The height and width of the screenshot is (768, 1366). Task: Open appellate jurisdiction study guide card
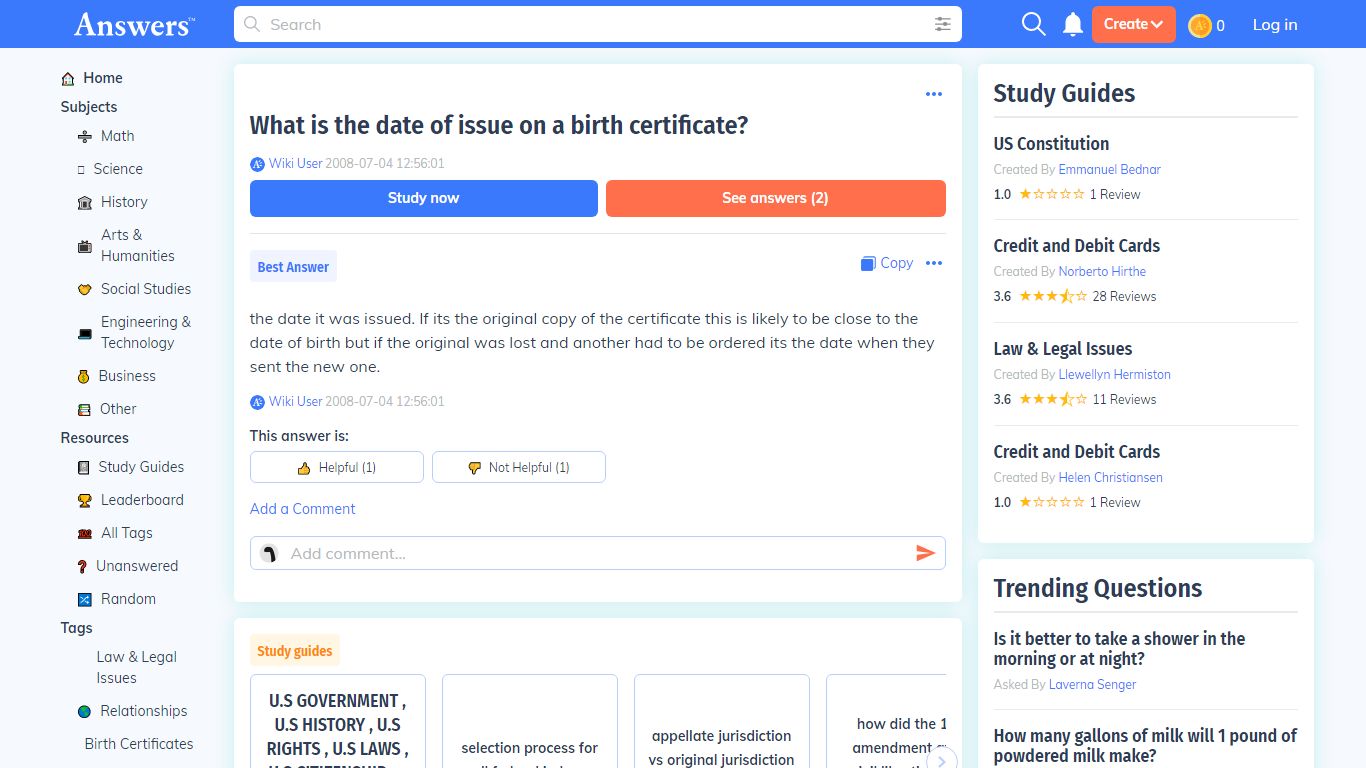[722, 722]
